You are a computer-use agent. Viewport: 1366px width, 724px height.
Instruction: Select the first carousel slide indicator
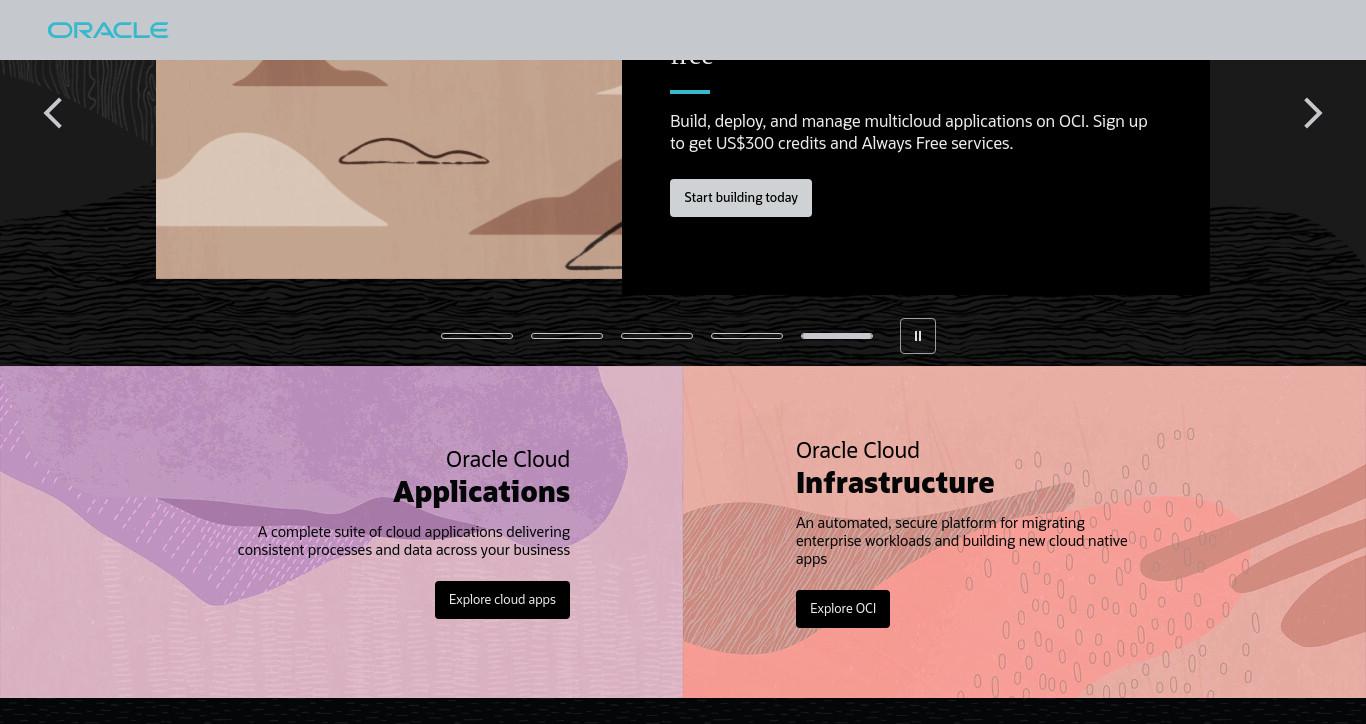click(x=477, y=336)
